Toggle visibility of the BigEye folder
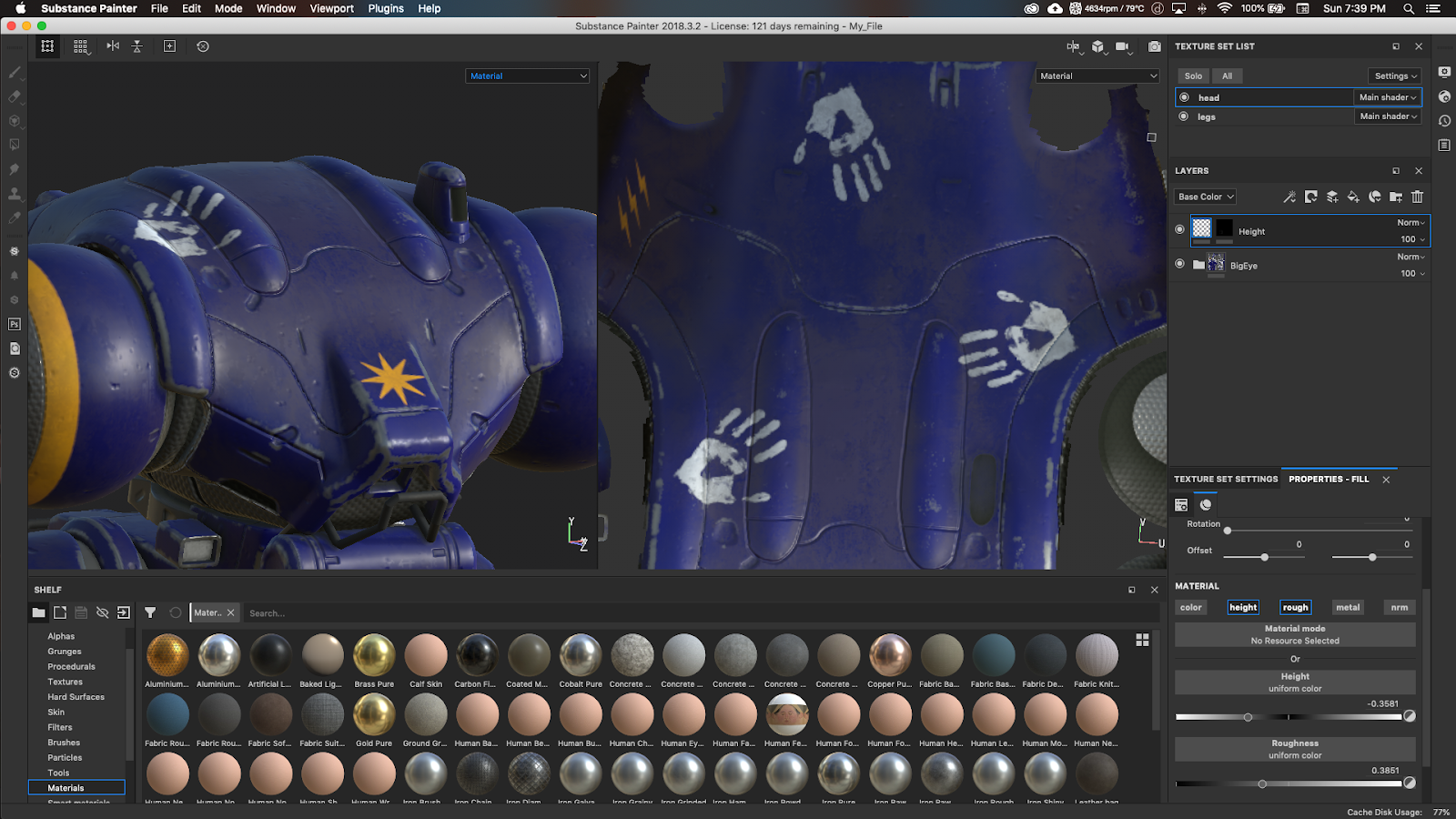Viewport: 1456px width, 819px height. pos(1180,264)
